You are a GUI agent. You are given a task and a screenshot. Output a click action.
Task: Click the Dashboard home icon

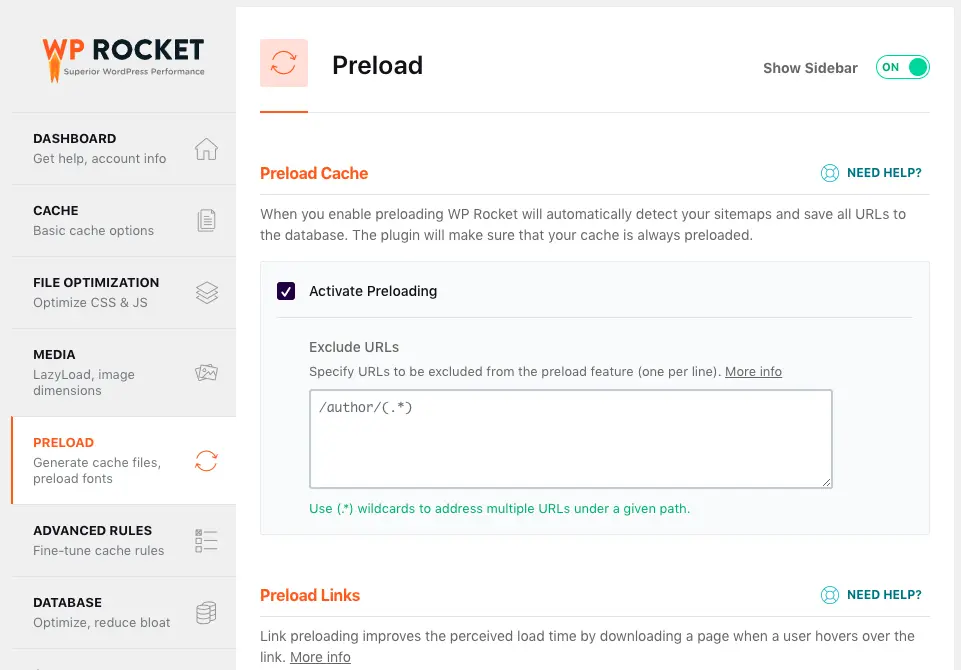(206, 149)
